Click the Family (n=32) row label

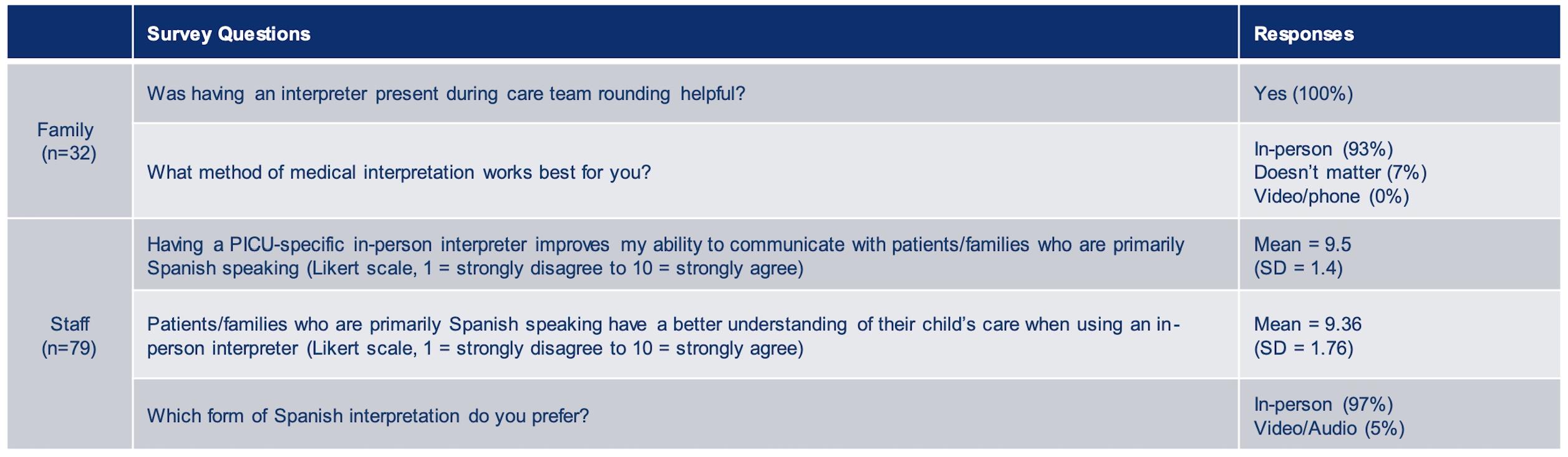pyautogui.click(x=69, y=141)
